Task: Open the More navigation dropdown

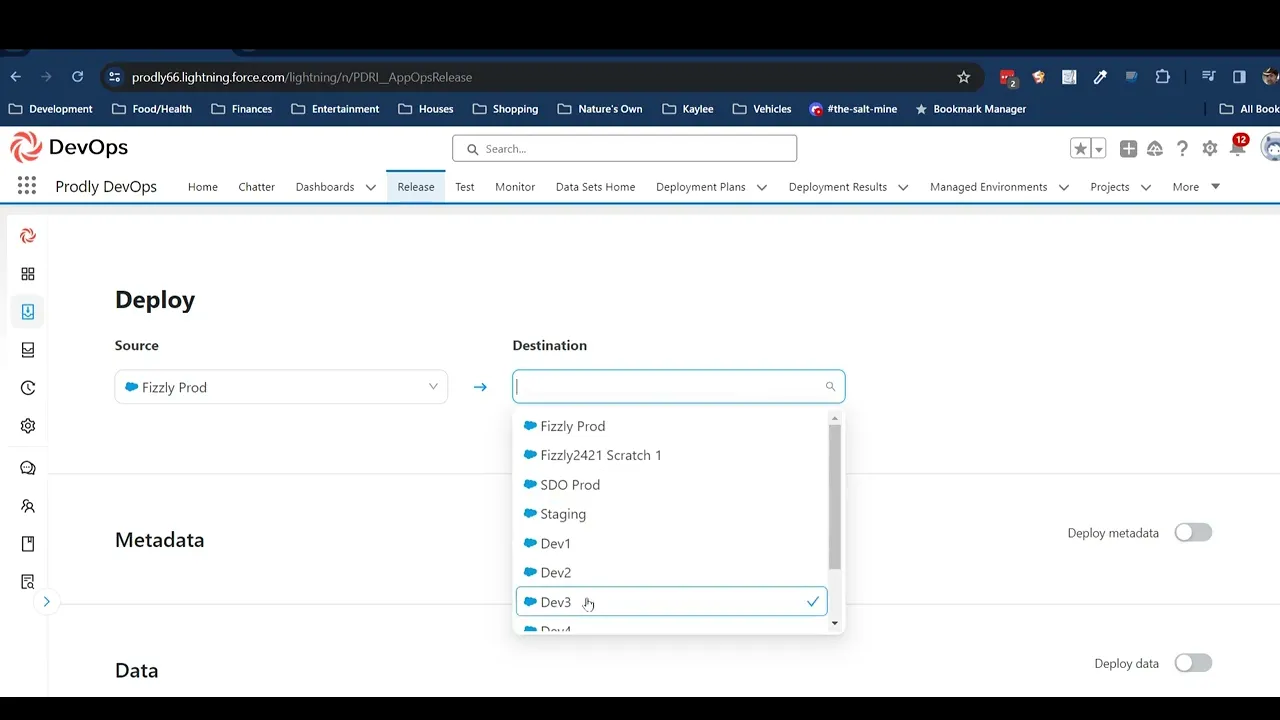Action: 1197,187
